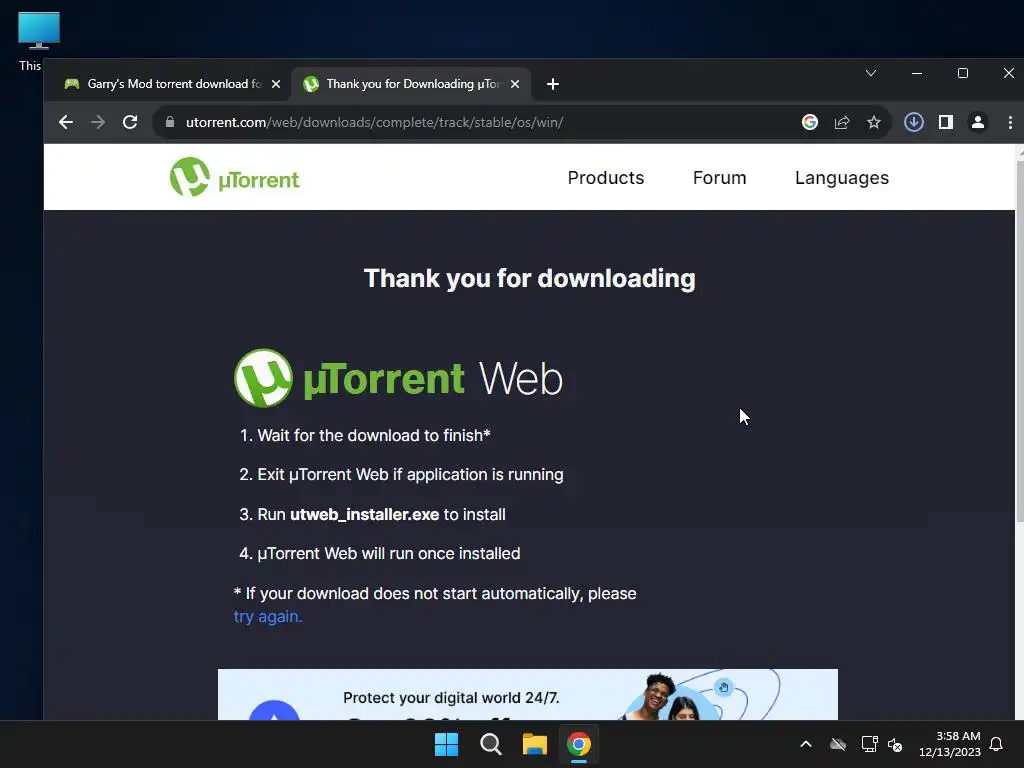The width and height of the screenshot is (1024, 768).
Task: Click the network status tray icon
Action: (869, 744)
